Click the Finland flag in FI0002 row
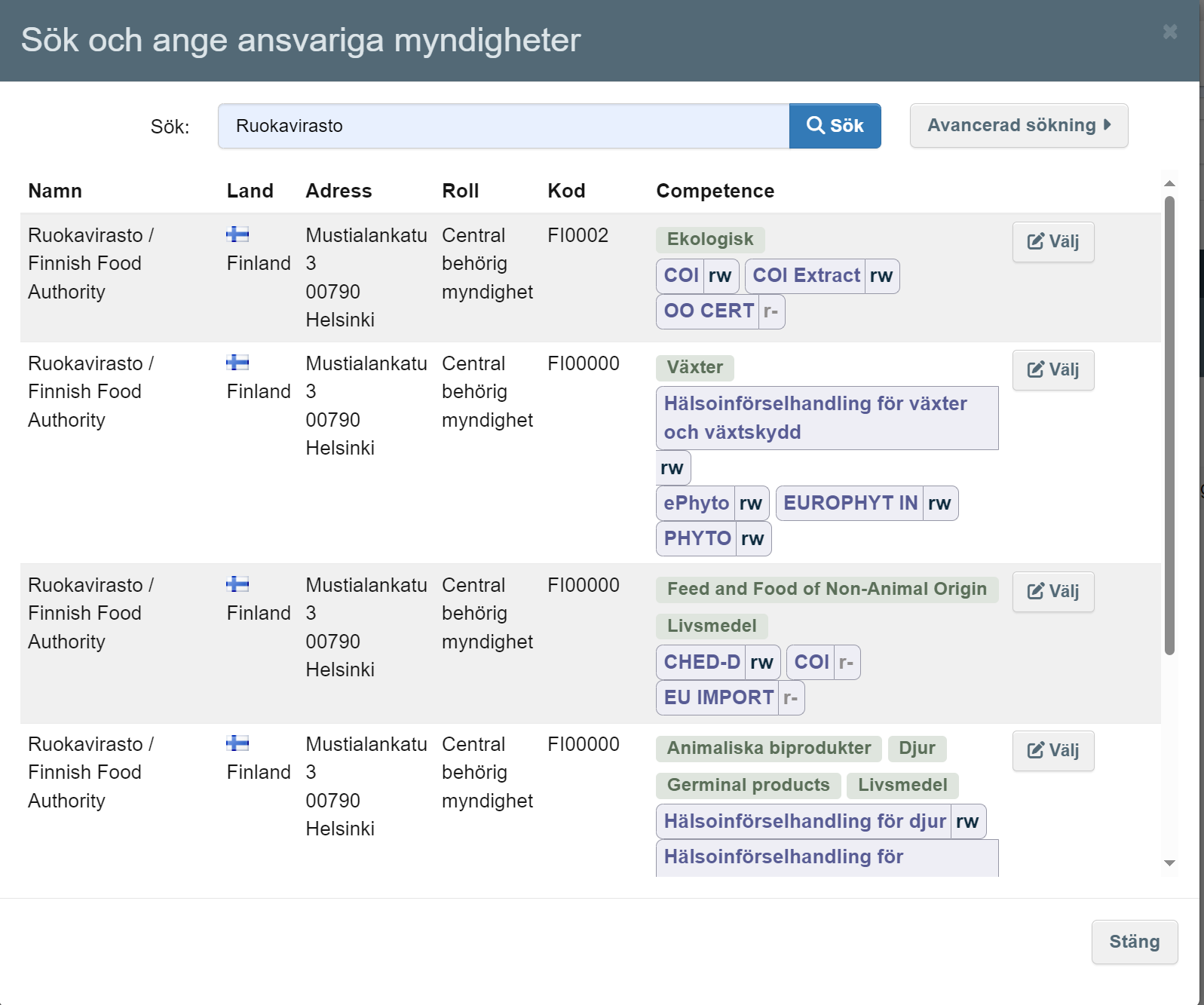This screenshot has height=1005, width=1204. 237,234
